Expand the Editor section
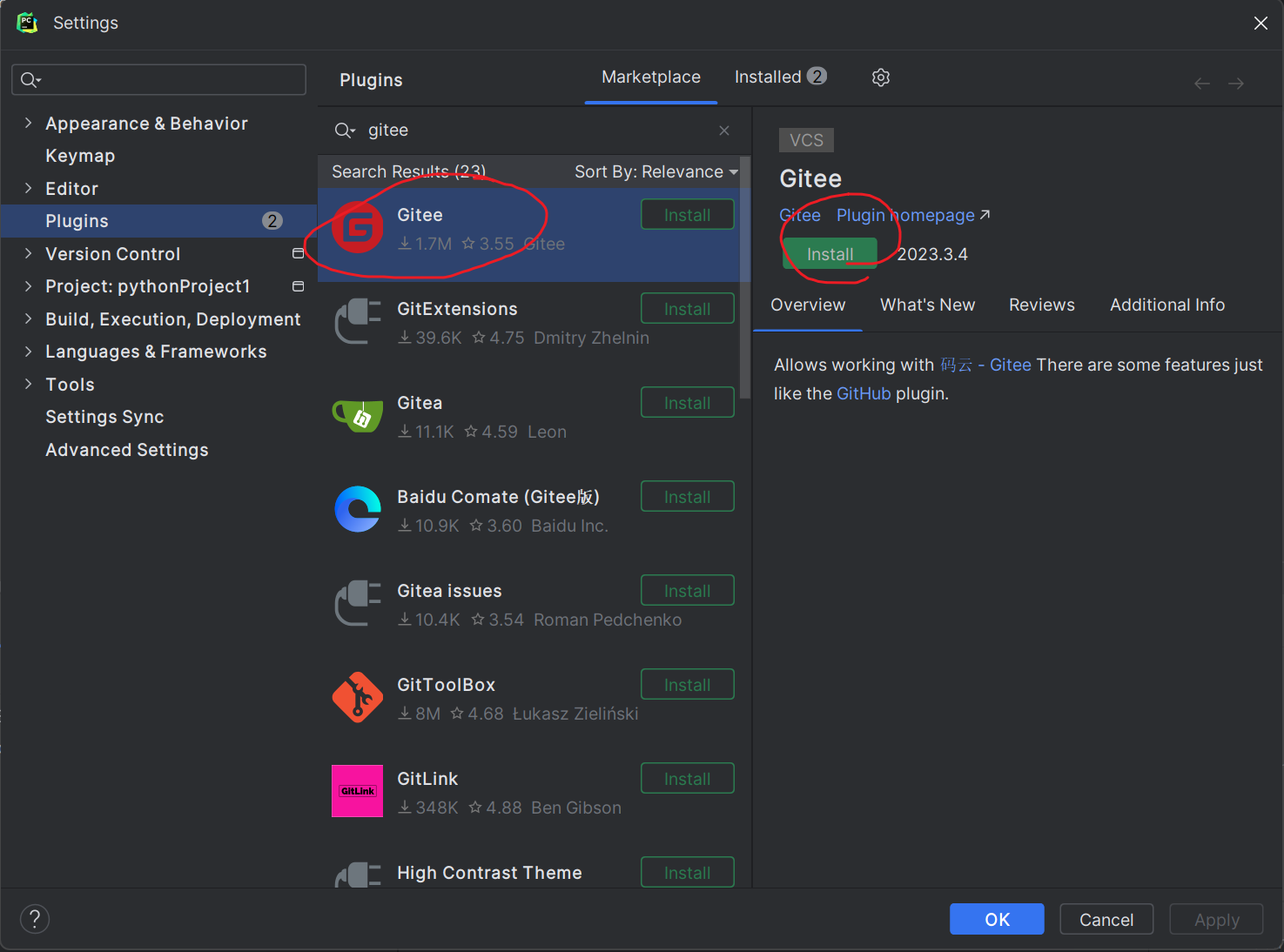The image size is (1284, 952). 29,188
